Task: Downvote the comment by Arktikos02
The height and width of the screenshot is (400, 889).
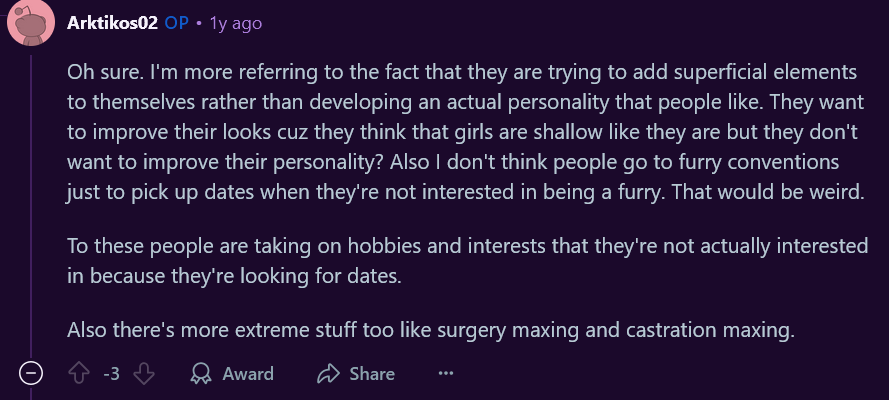Action: click(x=144, y=374)
